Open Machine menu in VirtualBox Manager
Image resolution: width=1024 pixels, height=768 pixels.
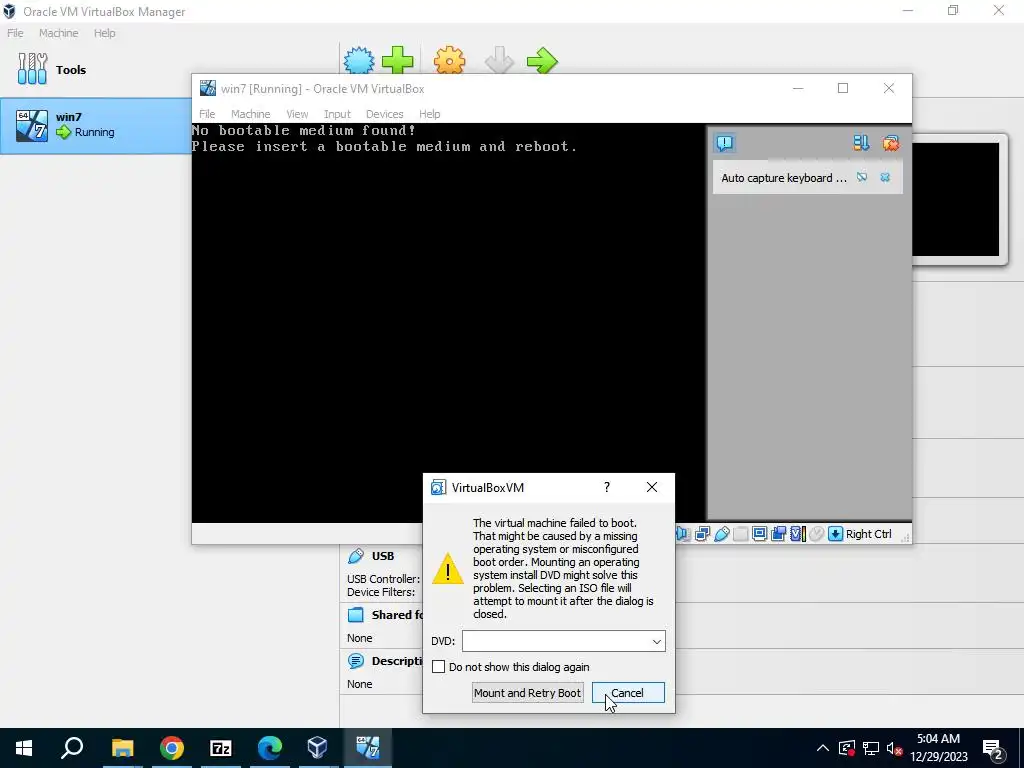(x=59, y=33)
